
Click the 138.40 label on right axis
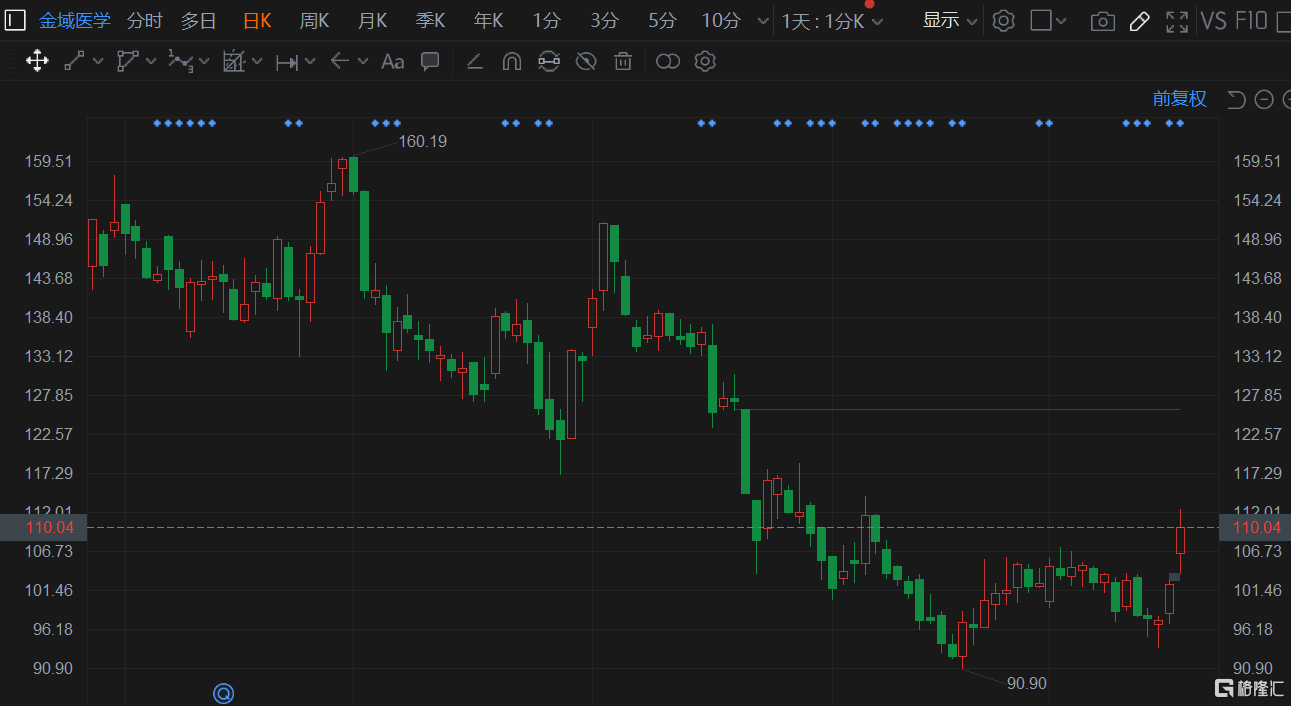click(1257, 317)
